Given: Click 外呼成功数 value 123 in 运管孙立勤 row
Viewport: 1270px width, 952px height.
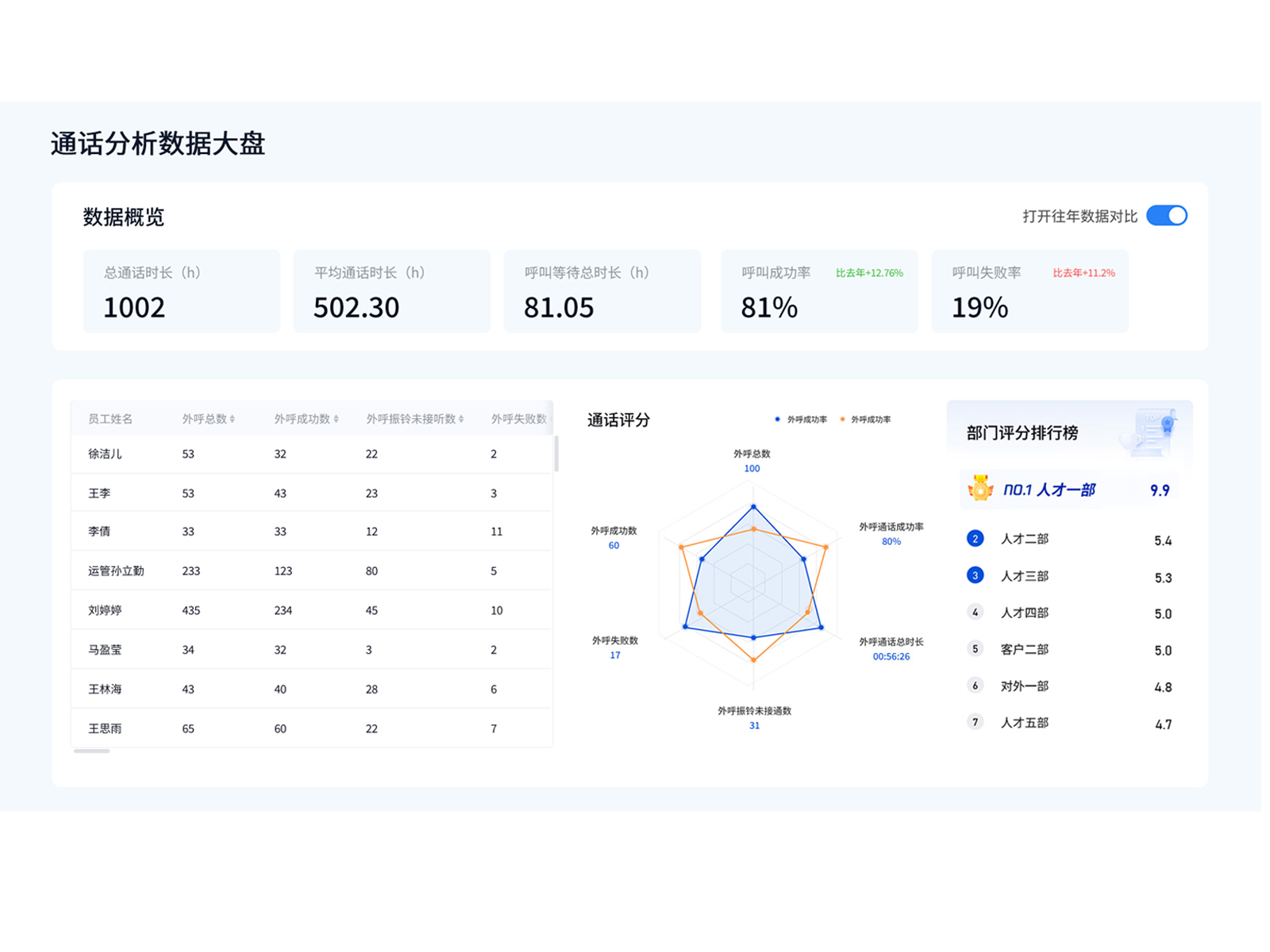Looking at the screenshot, I should [x=283, y=570].
